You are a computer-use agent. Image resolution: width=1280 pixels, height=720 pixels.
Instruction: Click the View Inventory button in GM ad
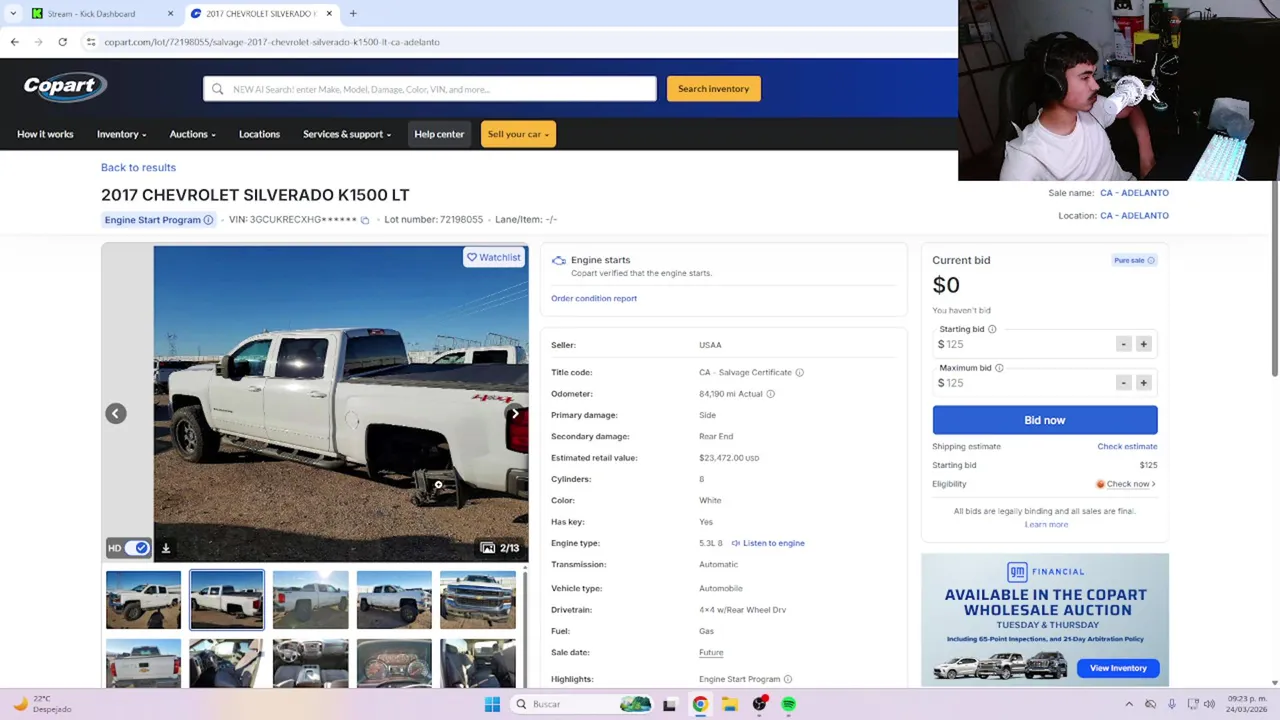pyautogui.click(x=1118, y=668)
